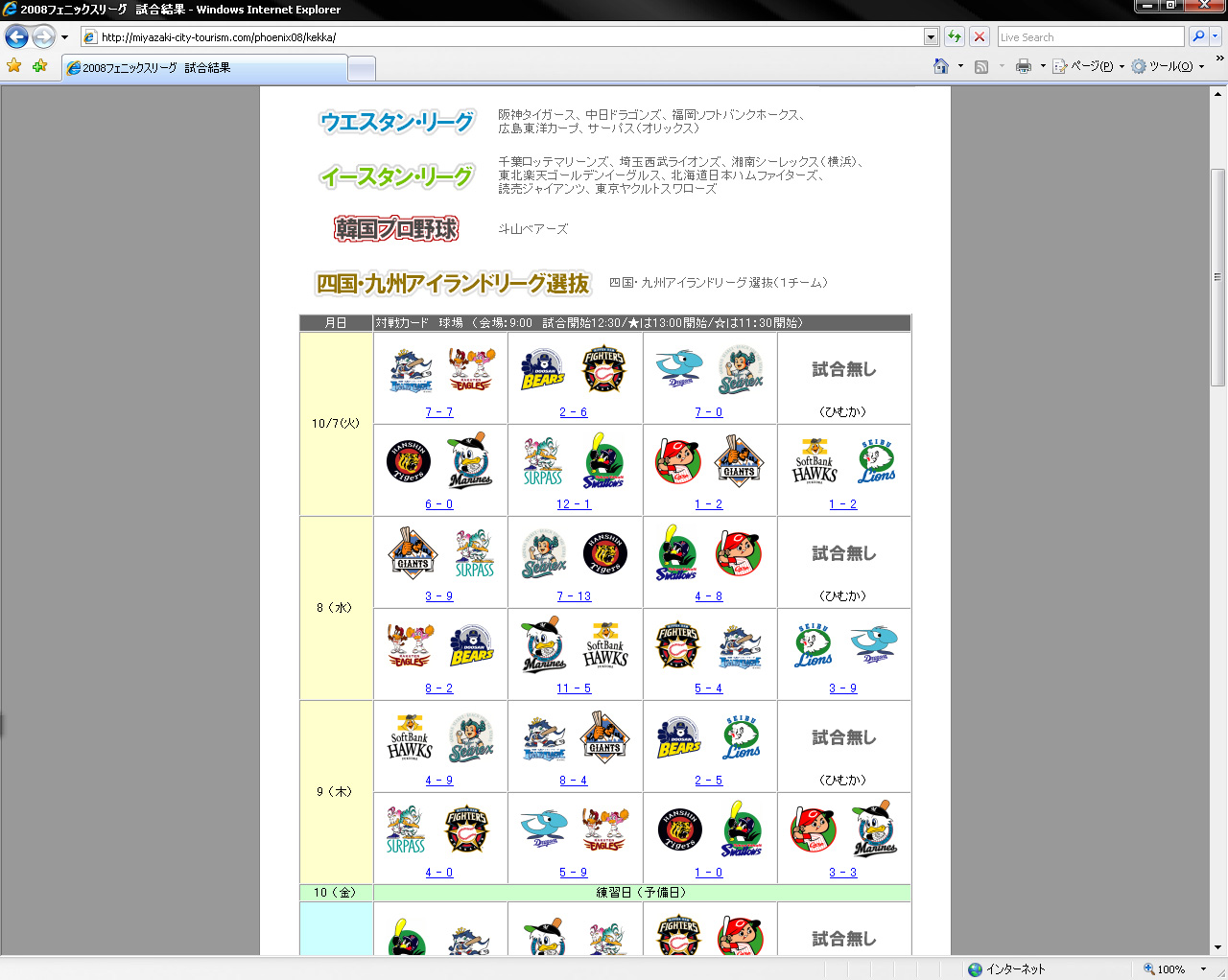This screenshot has width=1228, height=980.
Task: Click the SoftBank Hawks logo in the 10/7 row
Action: [x=815, y=462]
